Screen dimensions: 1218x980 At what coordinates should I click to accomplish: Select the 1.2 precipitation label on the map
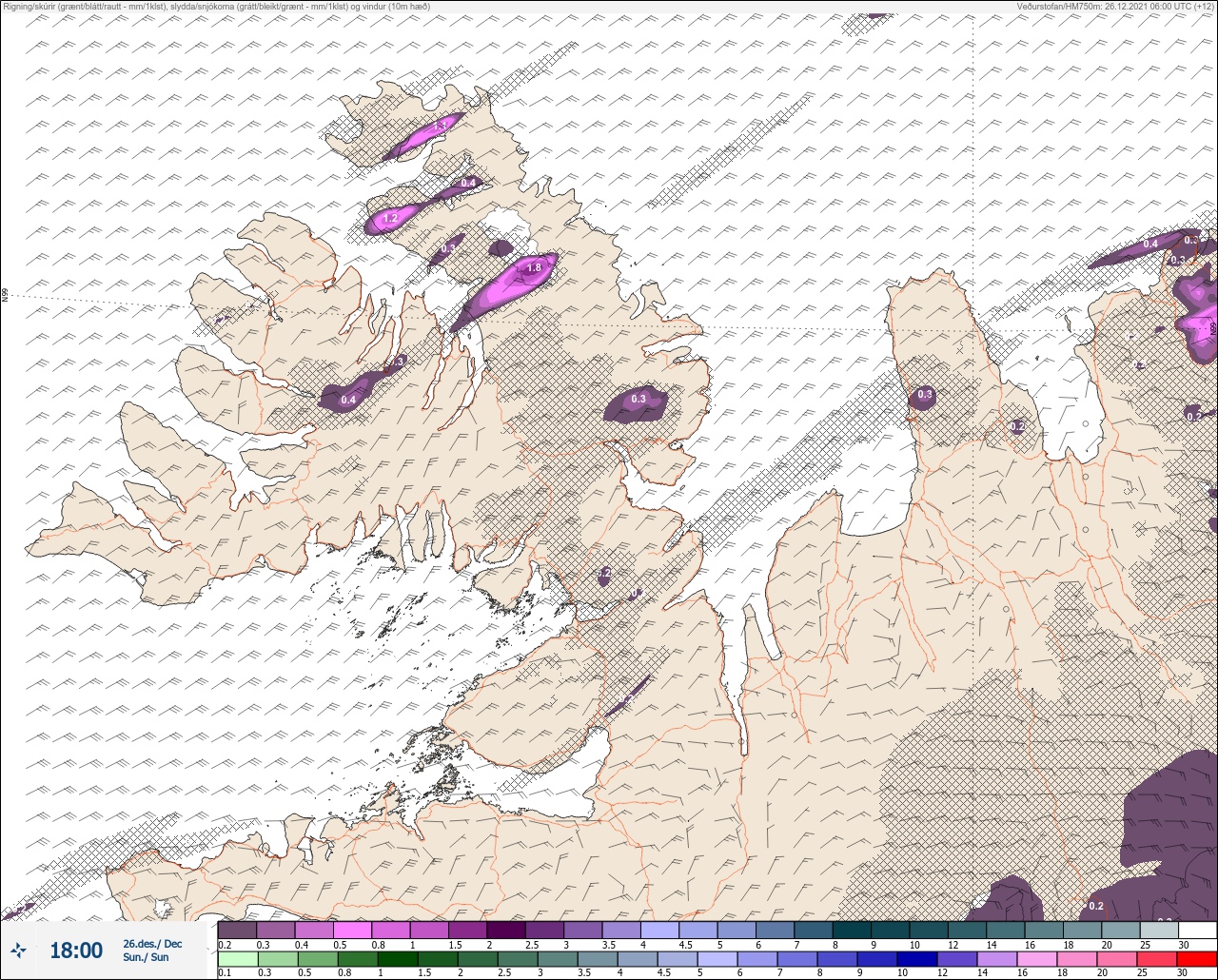[390, 219]
